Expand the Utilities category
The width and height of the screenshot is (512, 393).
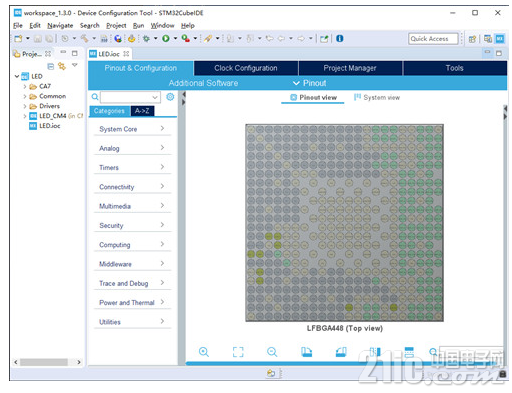tap(132, 322)
